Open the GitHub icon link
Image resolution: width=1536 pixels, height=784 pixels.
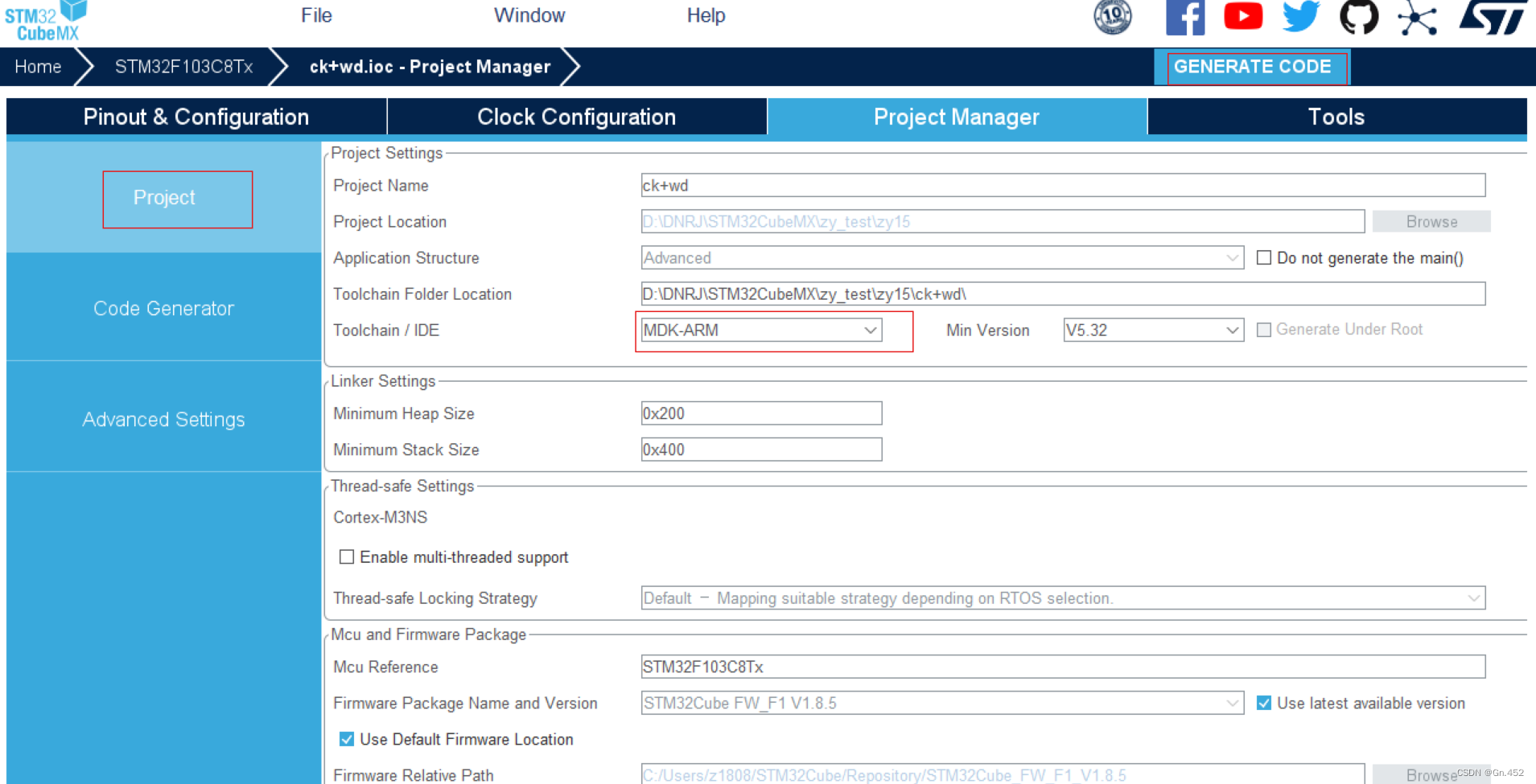(1359, 17)
